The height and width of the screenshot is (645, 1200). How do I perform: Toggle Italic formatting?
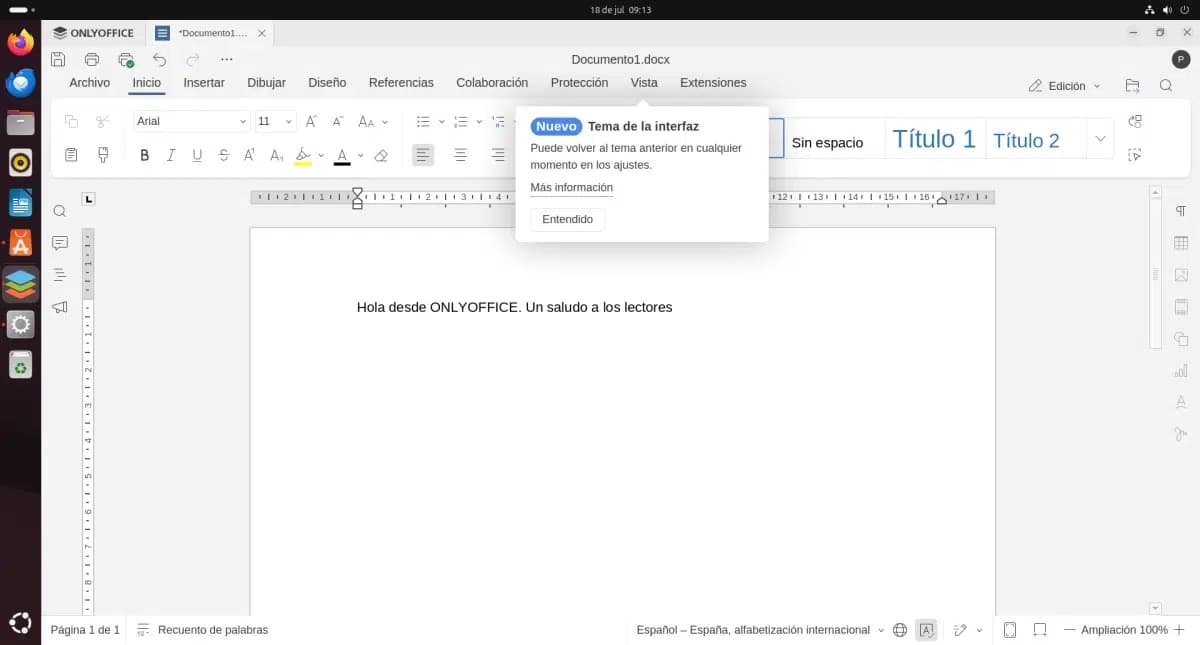[171, 155]
